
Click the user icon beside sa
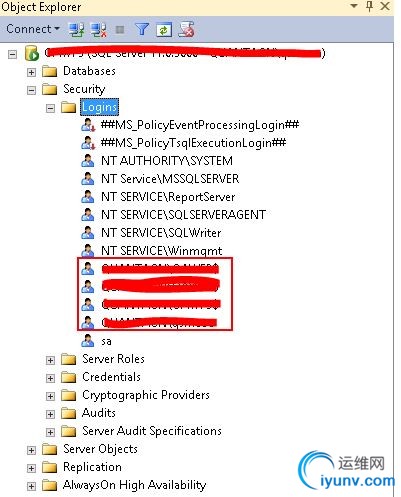tap(88, 341)
